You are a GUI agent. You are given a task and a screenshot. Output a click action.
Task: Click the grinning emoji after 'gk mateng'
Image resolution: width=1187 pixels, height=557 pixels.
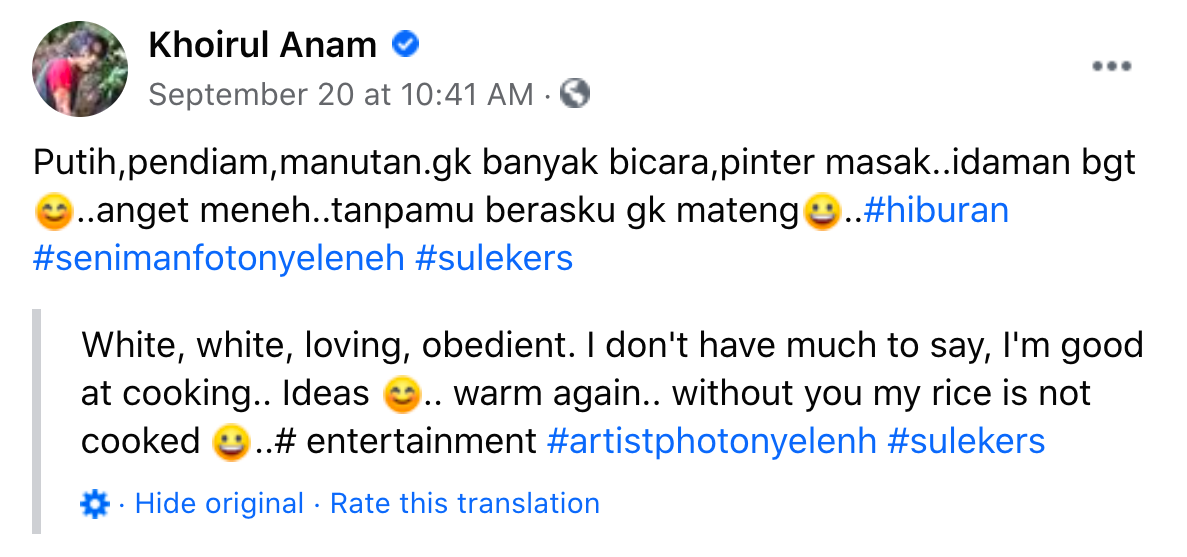tap(822, 212)
